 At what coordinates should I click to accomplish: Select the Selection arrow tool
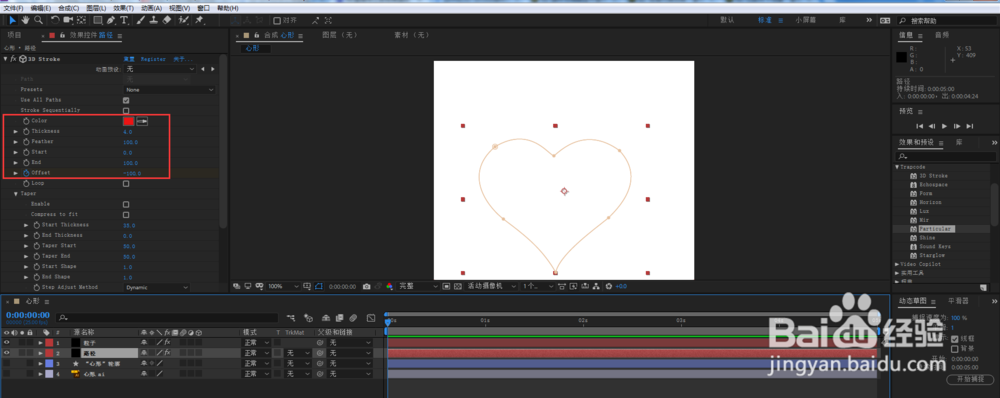12,20
